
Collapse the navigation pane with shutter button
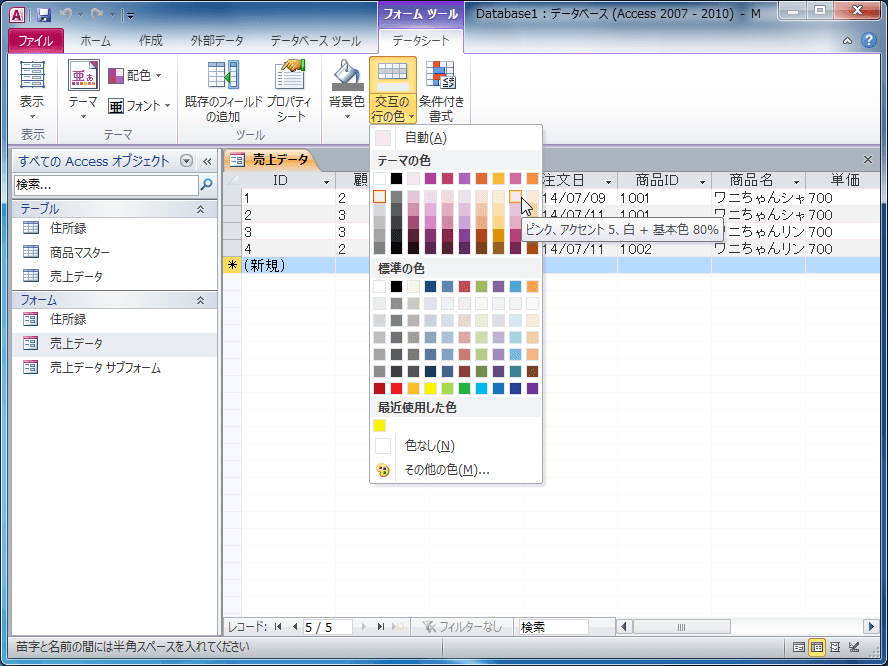tap(207, 161)
